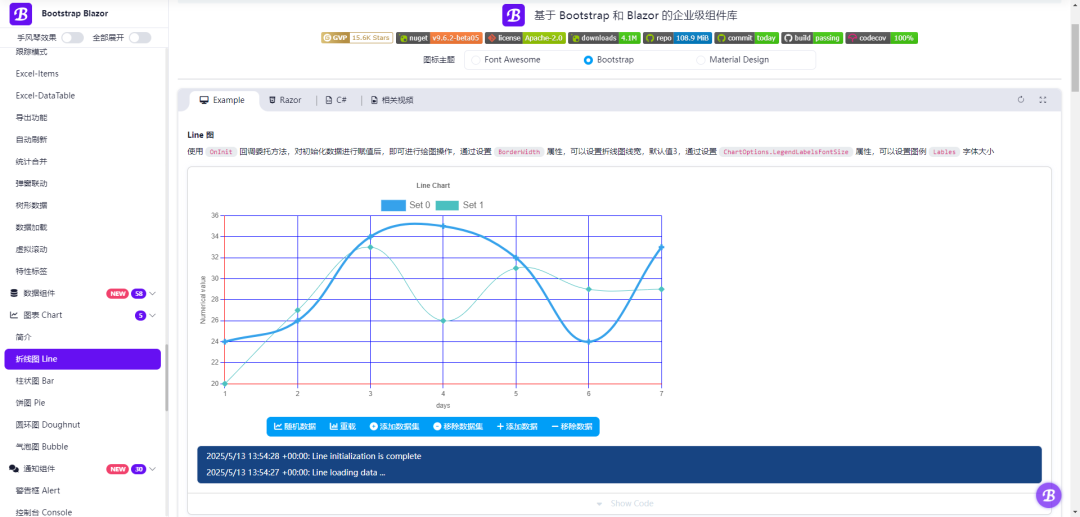Open the 圆环图 Doughnut menu item

pyautogui.click(x=83, y=425)
